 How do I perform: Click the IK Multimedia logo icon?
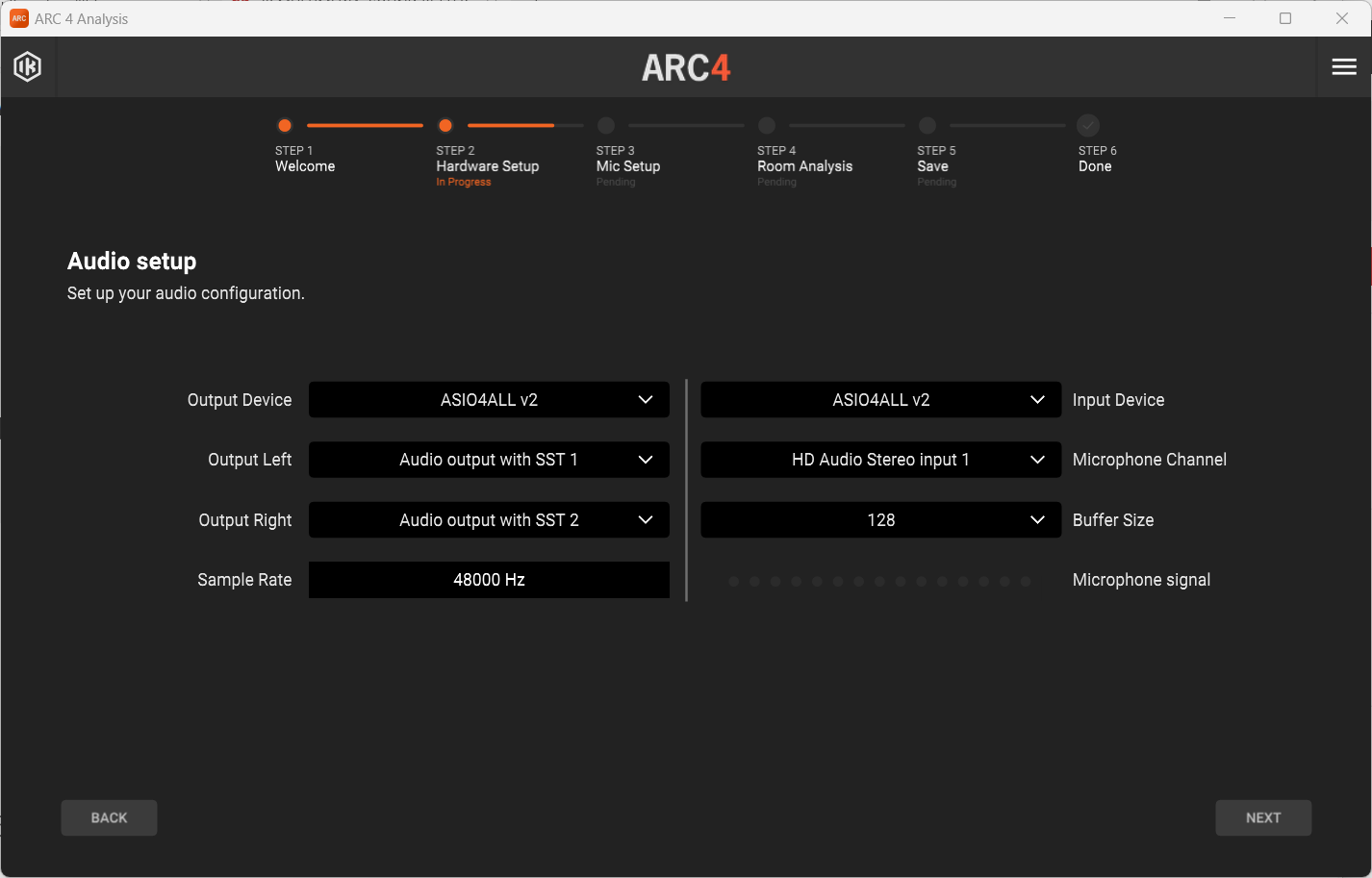pos(27,66)
